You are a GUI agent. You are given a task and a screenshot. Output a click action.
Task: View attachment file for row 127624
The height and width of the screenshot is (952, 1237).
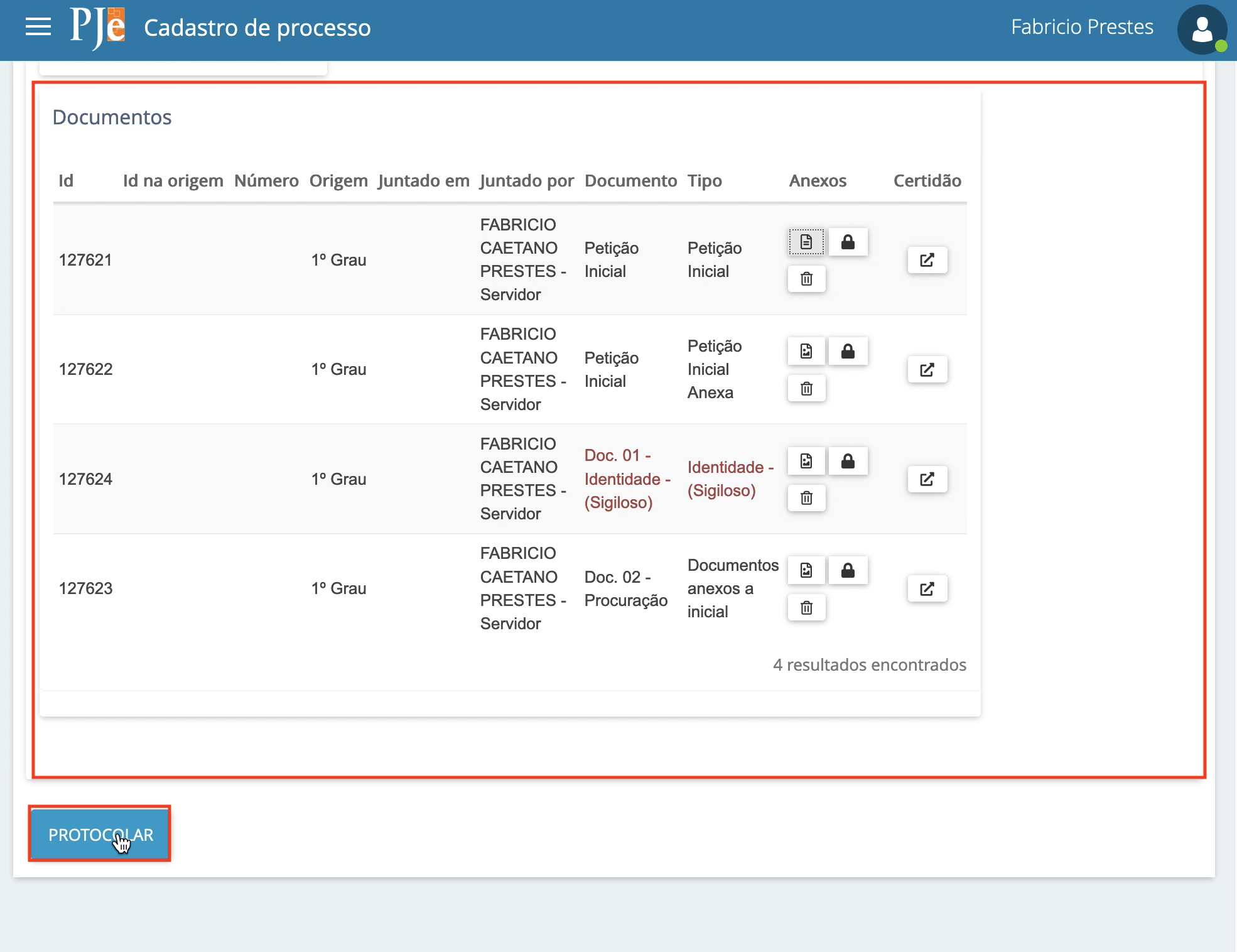(806, 461)
